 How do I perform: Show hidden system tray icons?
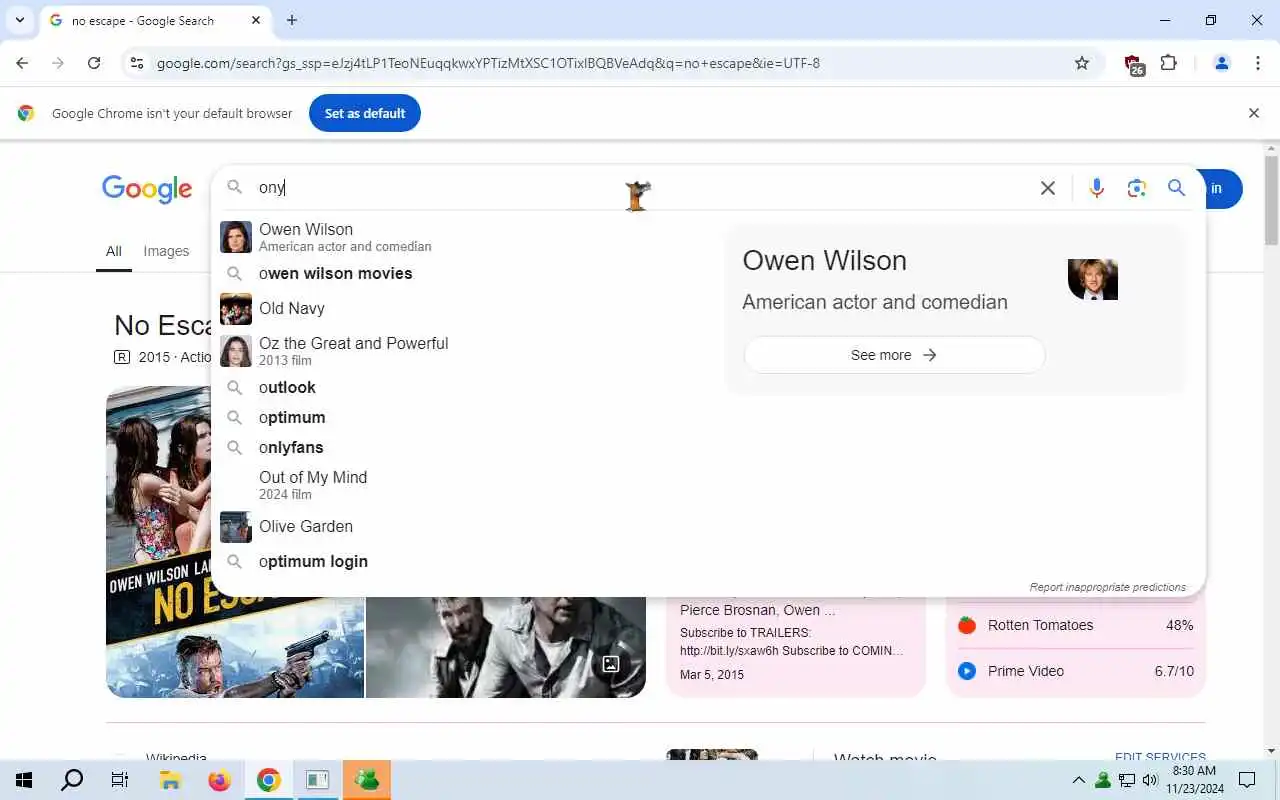click(x=1078, y=780)
